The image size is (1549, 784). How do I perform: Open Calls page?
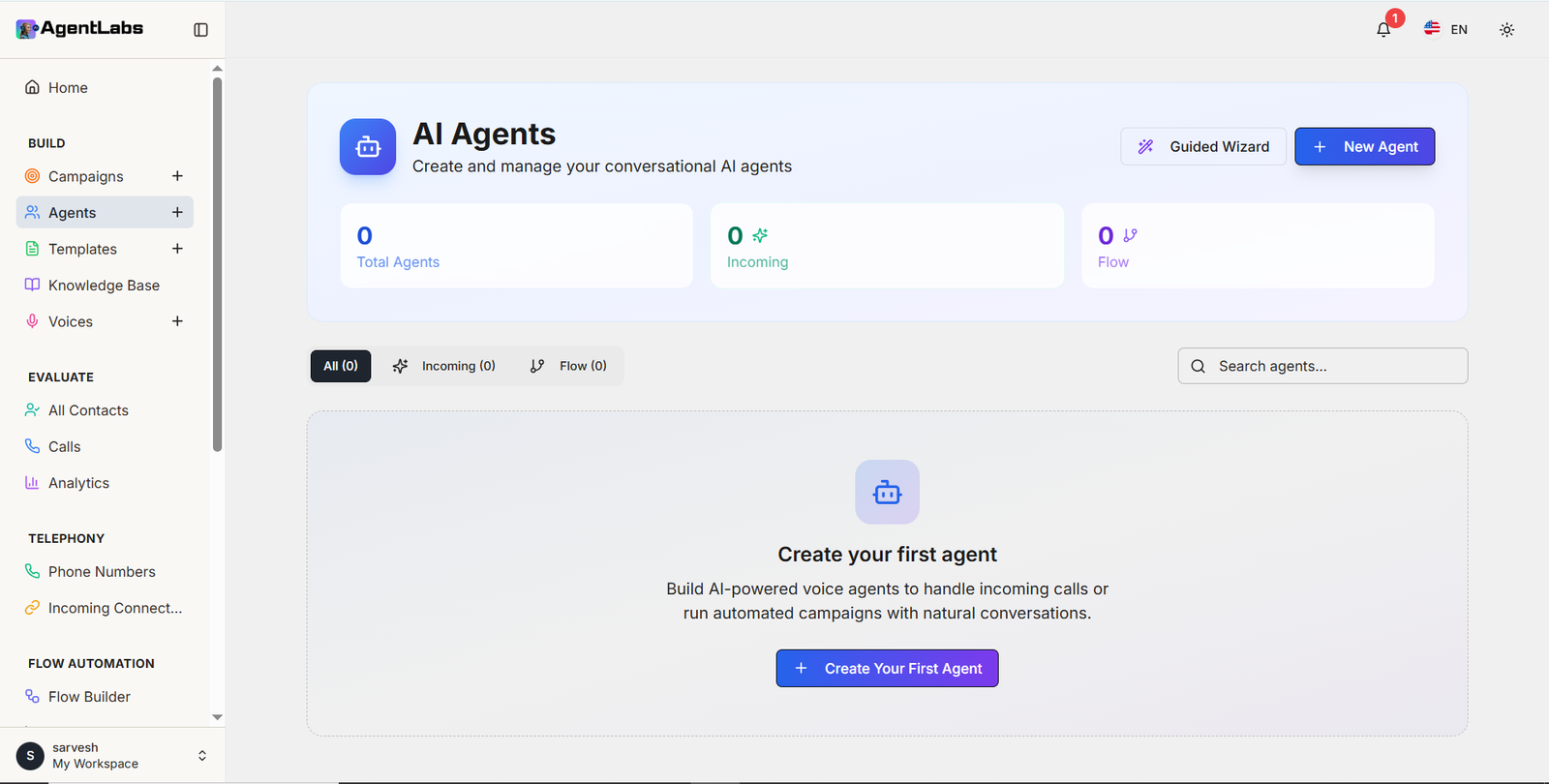click(x=105, y=447)
